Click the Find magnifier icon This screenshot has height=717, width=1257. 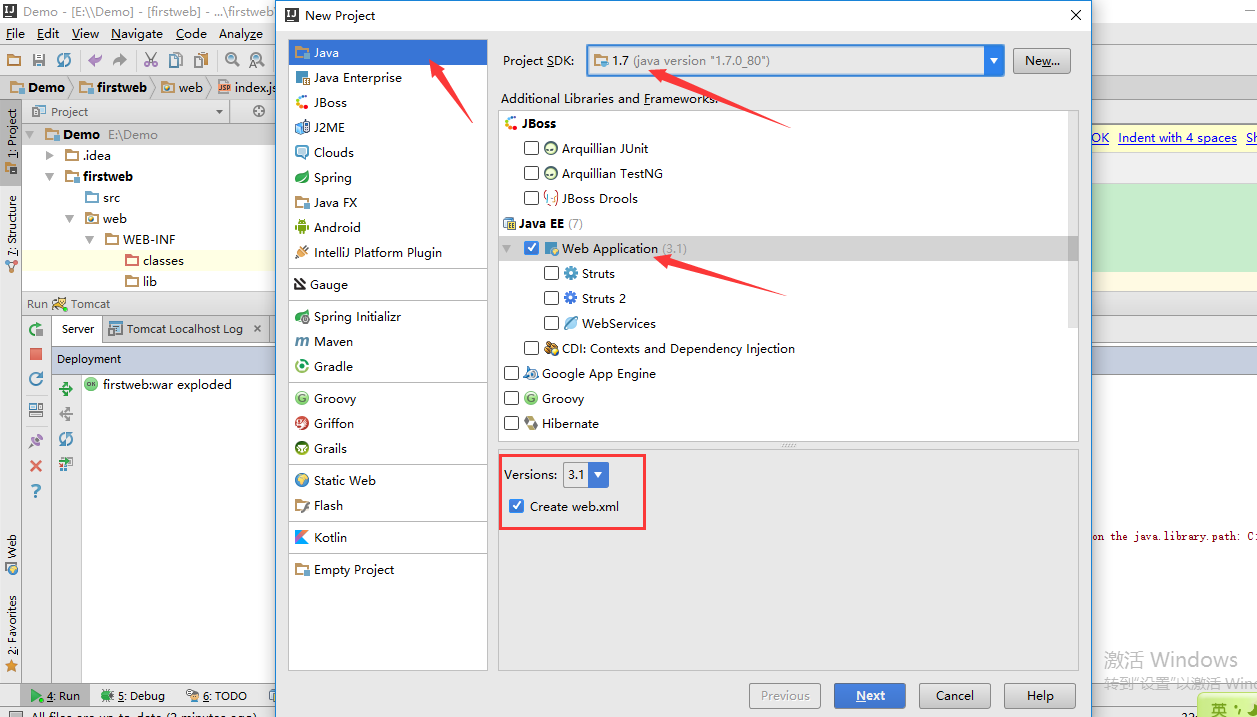point(232,60)
